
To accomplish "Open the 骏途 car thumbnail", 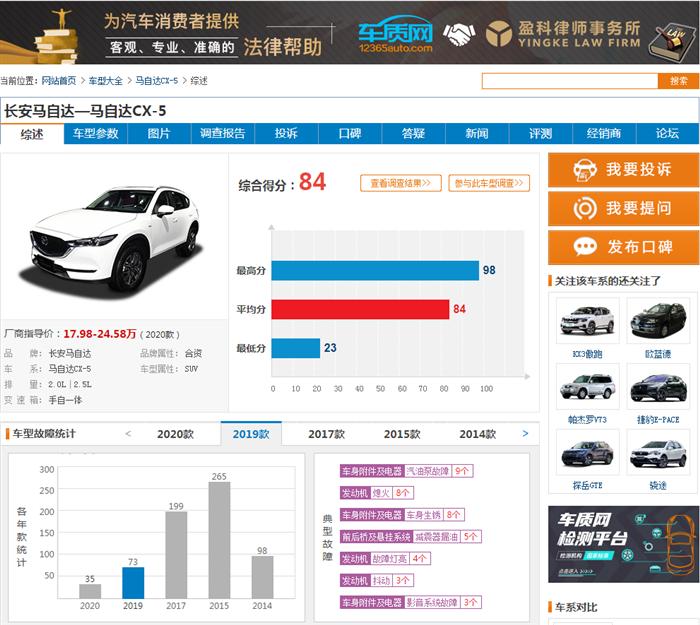I will click(658, 452).
